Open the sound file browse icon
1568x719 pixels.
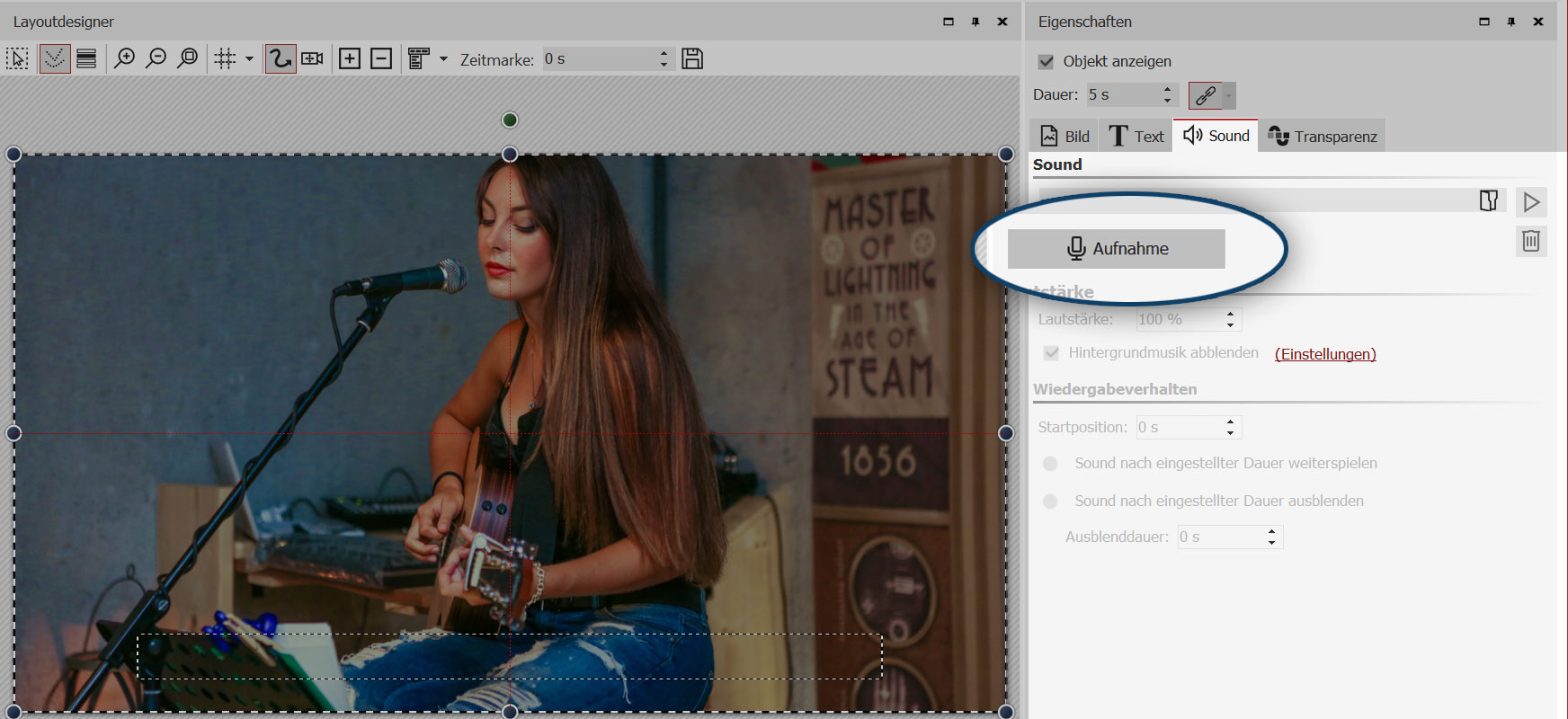point(1489,200)
